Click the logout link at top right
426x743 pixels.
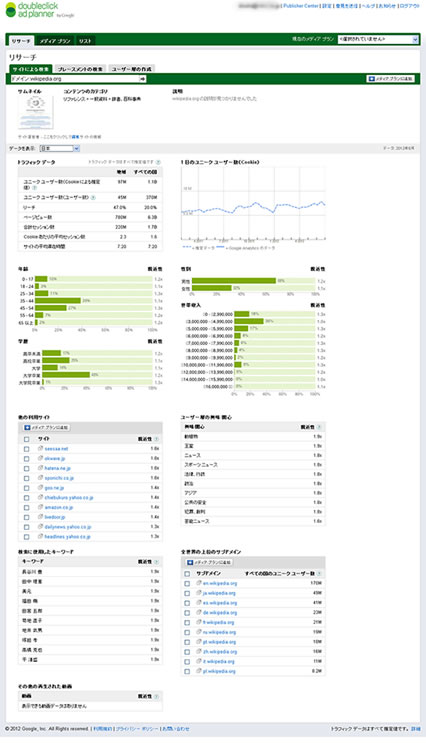click(x=409, y=6)
